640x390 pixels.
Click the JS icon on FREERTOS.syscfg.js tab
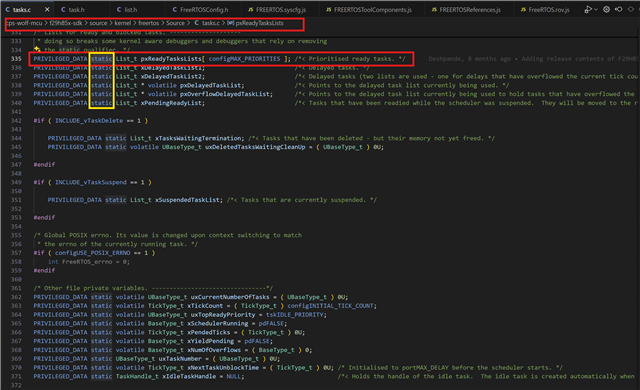pos(251,9)
